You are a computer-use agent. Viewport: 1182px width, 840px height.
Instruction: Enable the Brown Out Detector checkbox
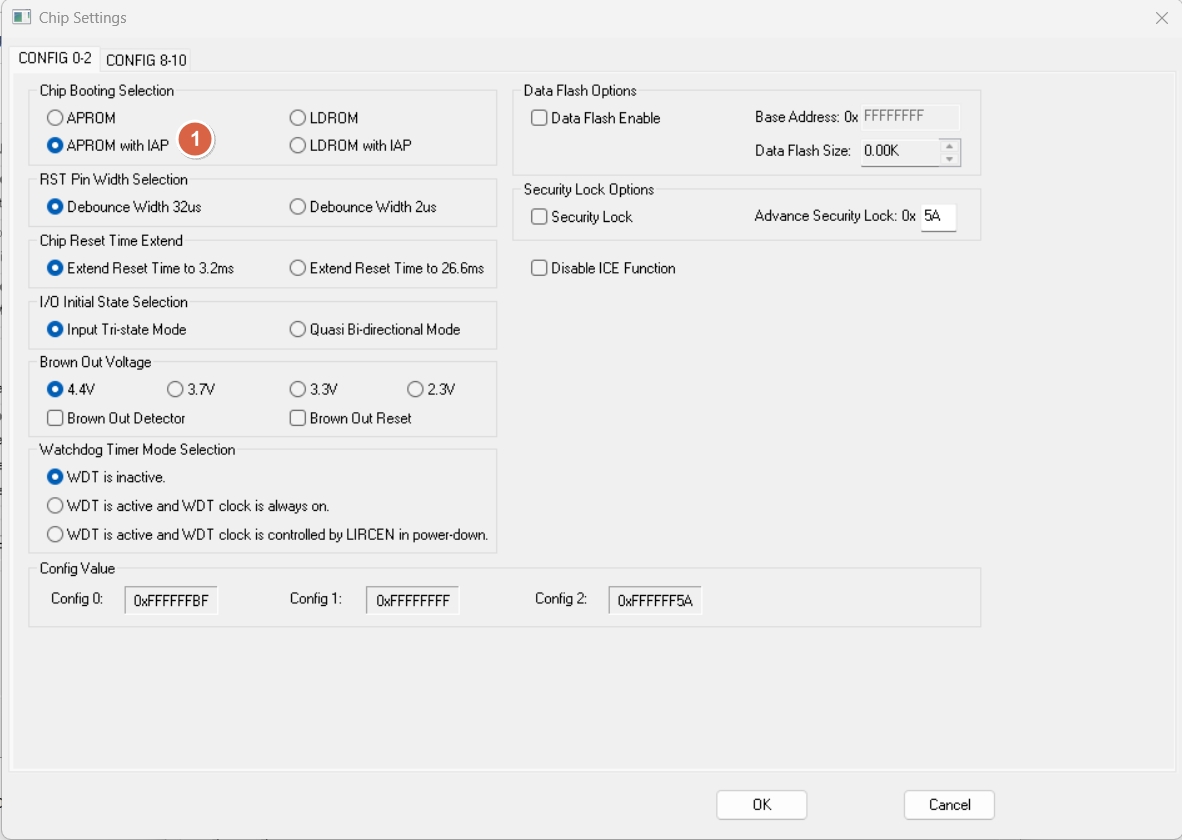pyautogui.click(x=56, y=418)
